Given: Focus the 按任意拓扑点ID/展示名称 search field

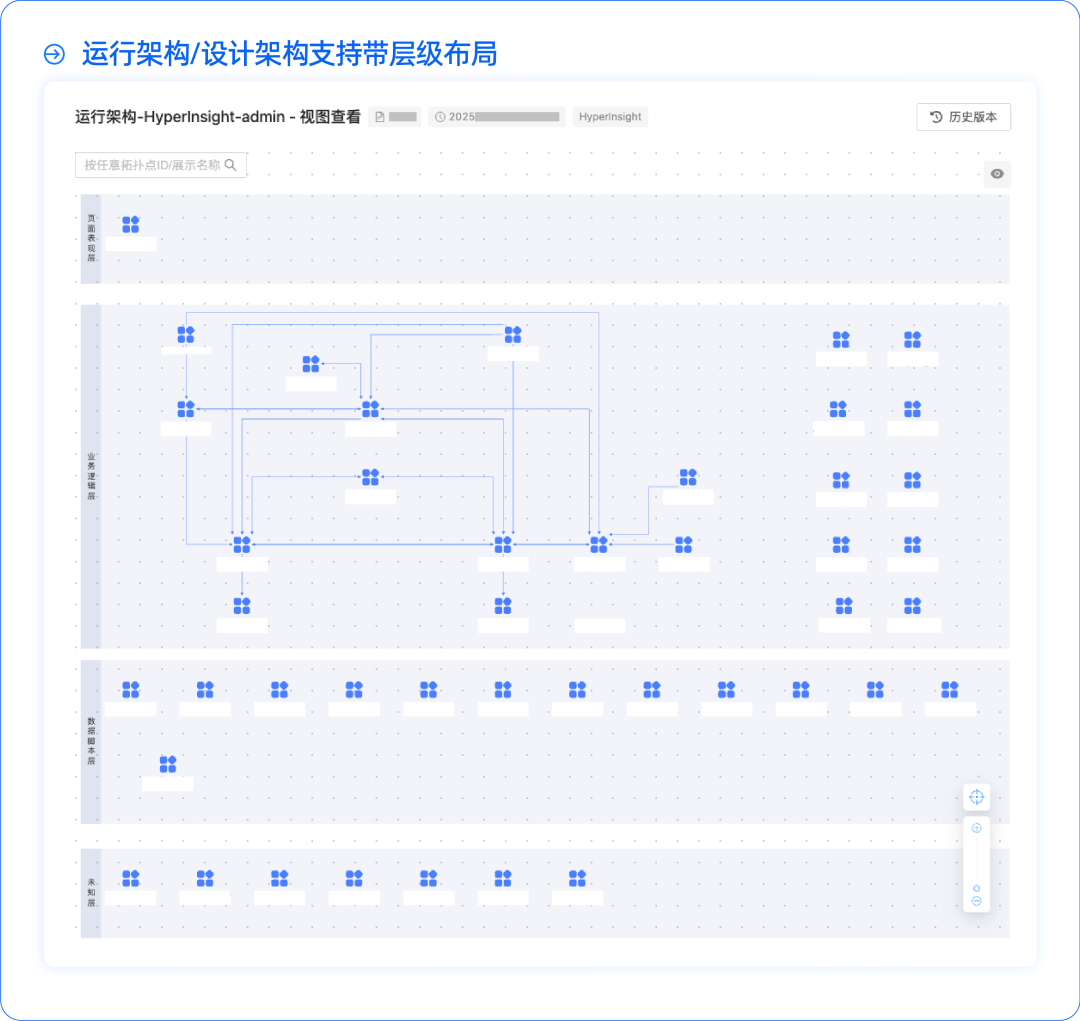Looking at the screenshot, I should [x=160, y=165].
